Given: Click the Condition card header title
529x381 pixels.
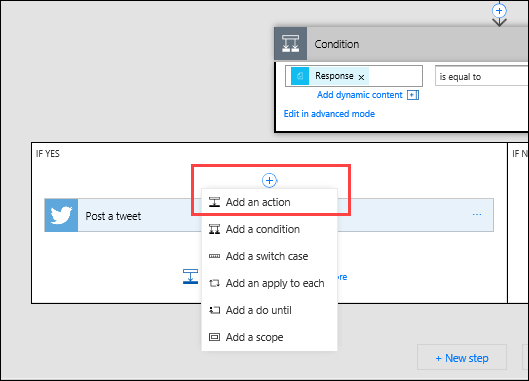Looking at the screenshot, I should click(337, 44).
